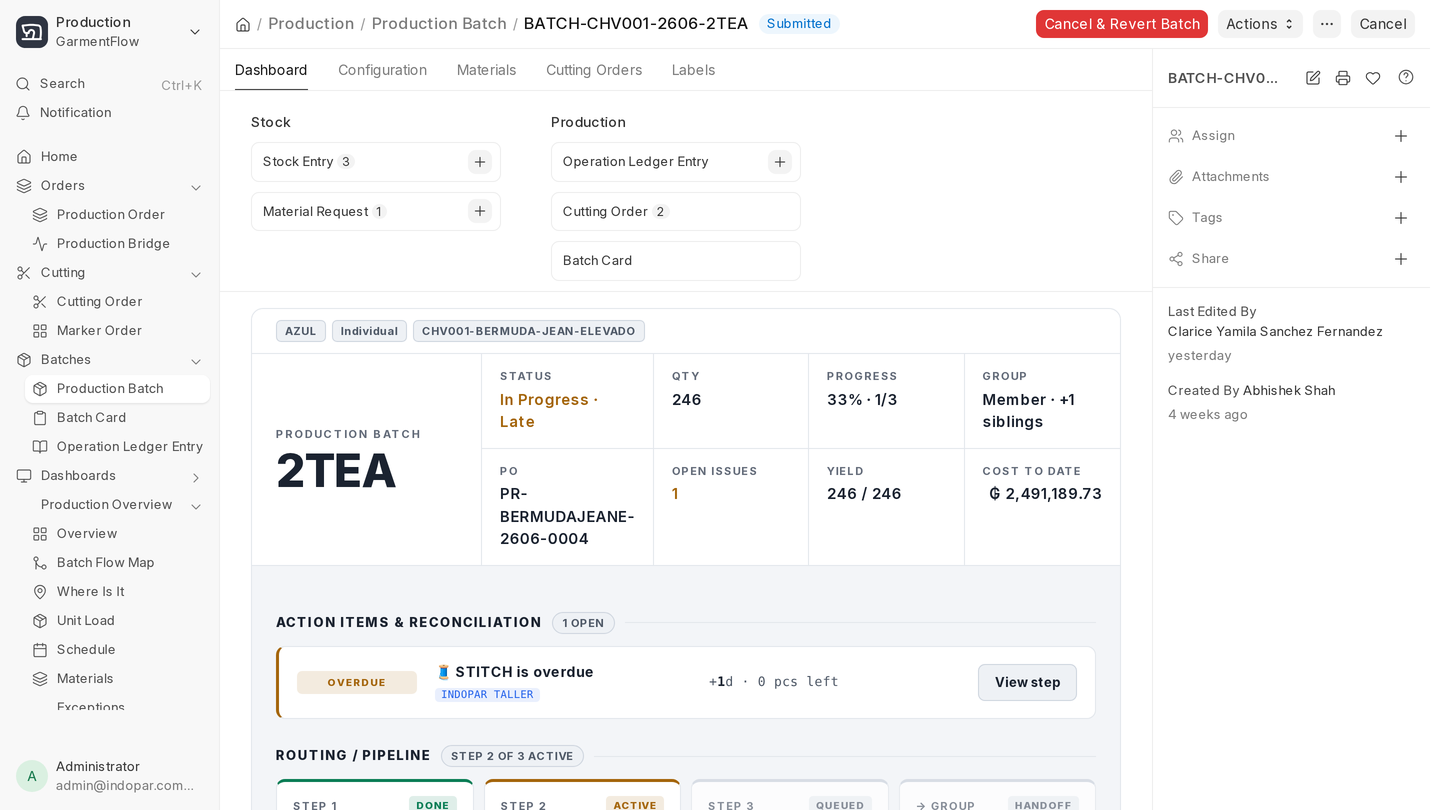Click the grid icon beside Marker Order
The image size is (1440, 810).
click(x=40, y=331)
